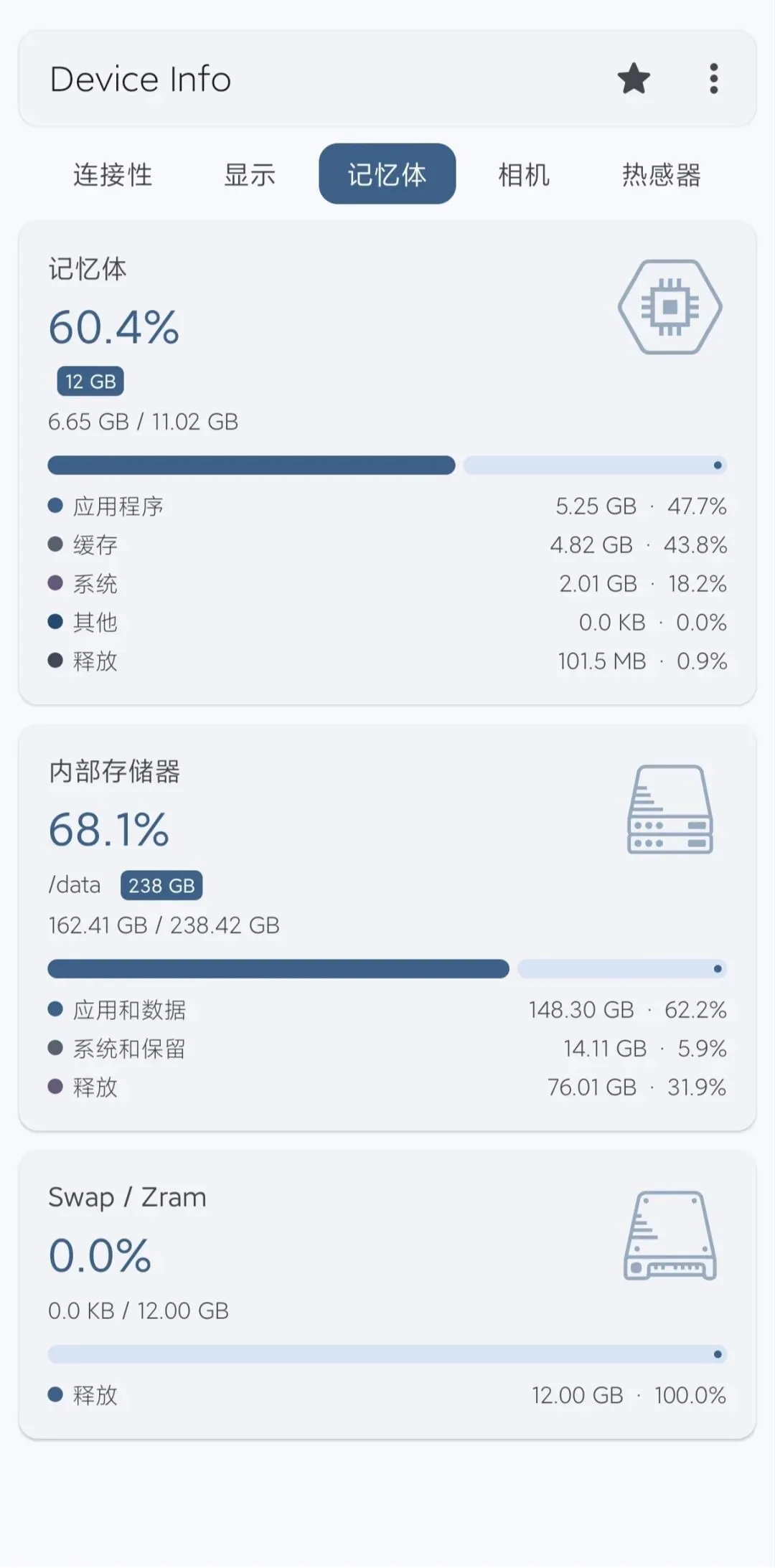Open the 相机 tab
This screenshot has width=775, height=1568.
coord(525,174)
